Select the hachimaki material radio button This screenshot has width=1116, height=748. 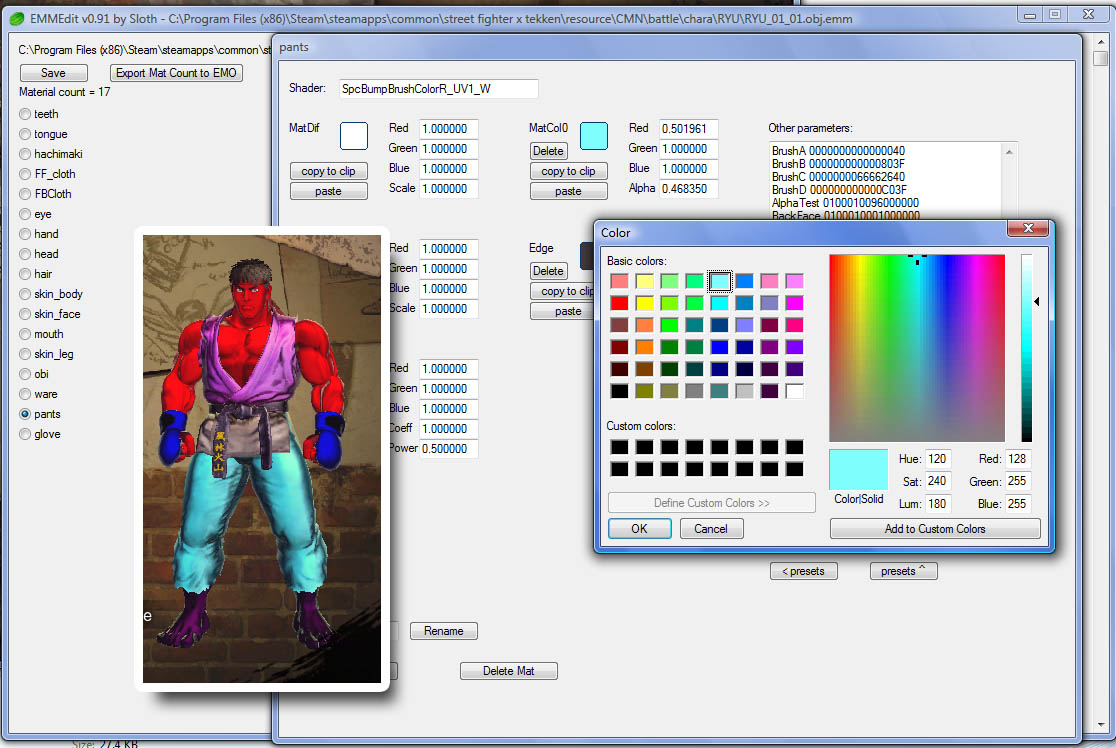26,154
